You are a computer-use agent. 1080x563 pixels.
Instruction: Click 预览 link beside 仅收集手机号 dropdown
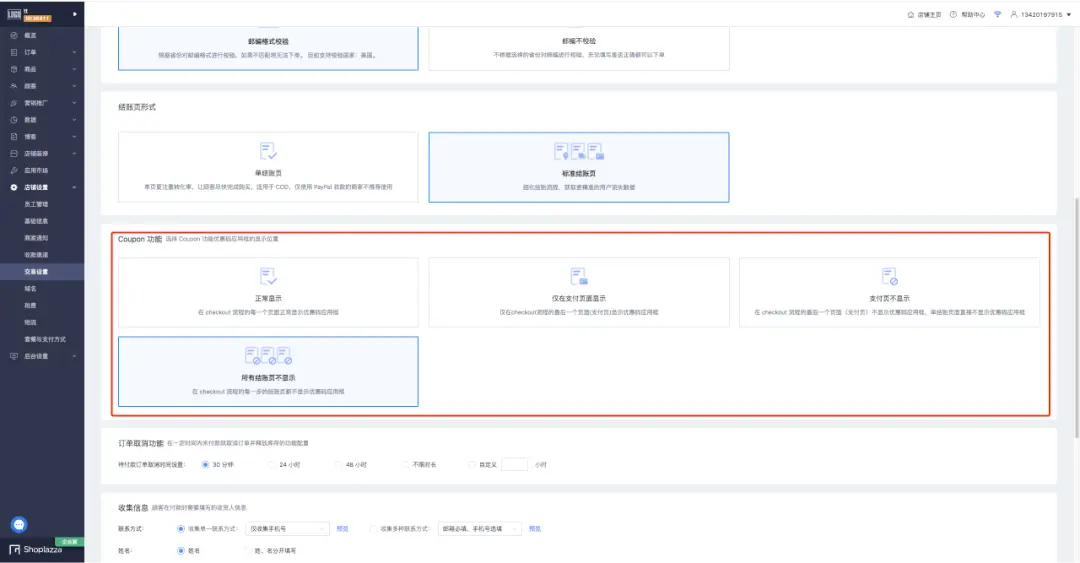pos(342,528)
